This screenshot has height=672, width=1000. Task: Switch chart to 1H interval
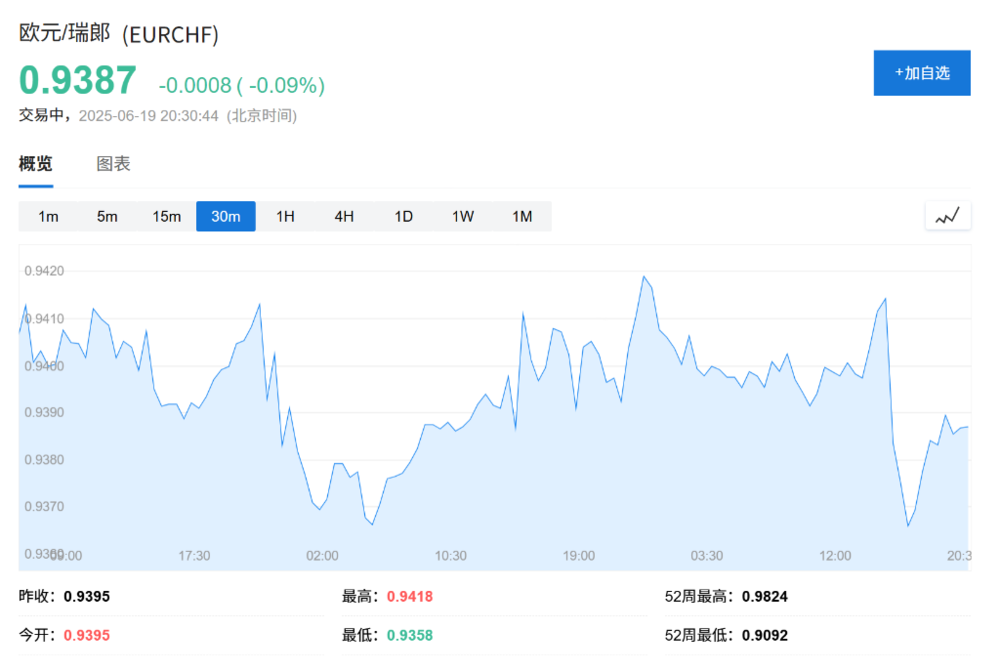(x=285, y=216)
